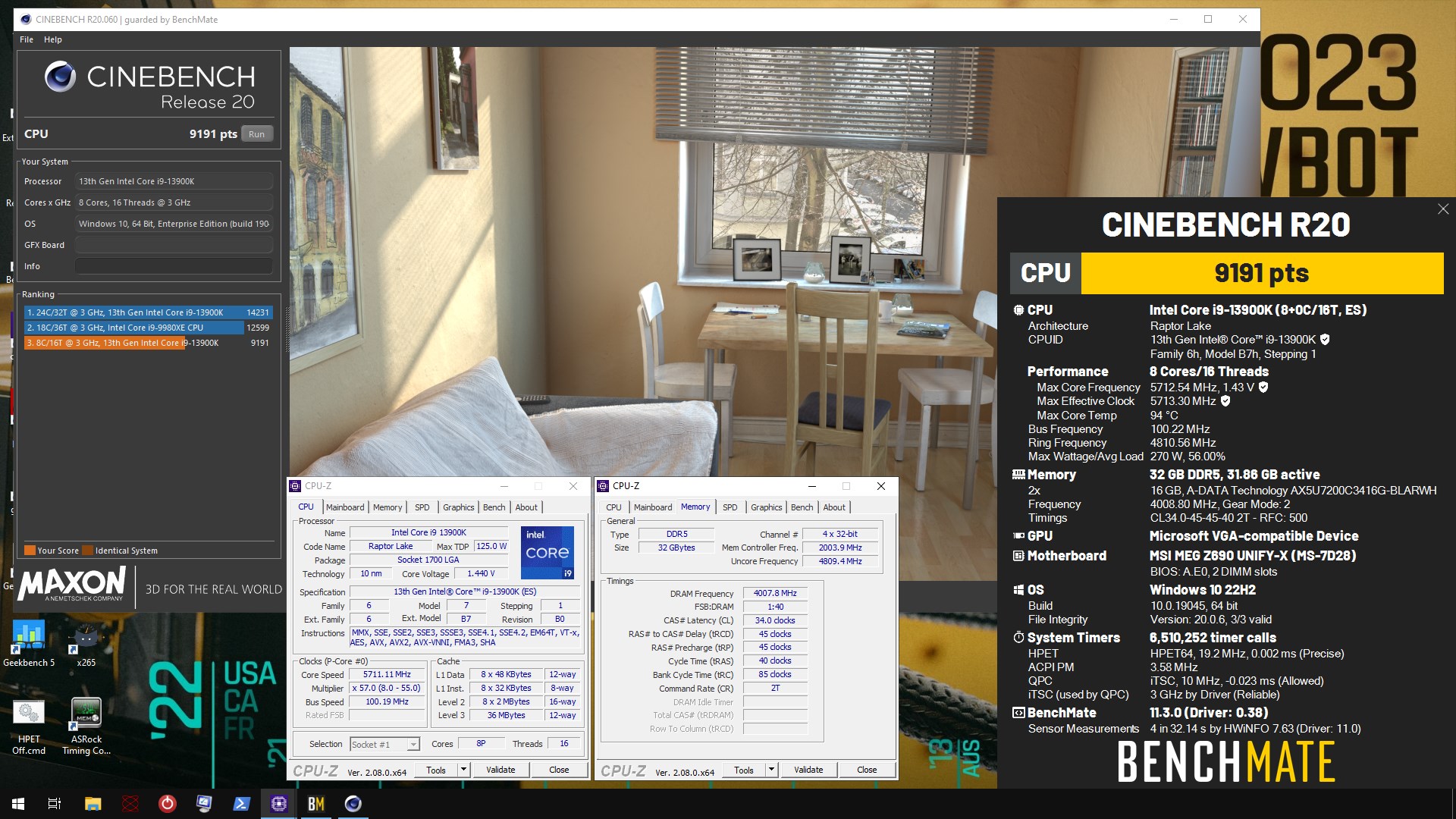Viewport: 1456px width, 819px height.
Task: Click the Memory section icon in BenchMate
Action: [x=1018, y=475]
